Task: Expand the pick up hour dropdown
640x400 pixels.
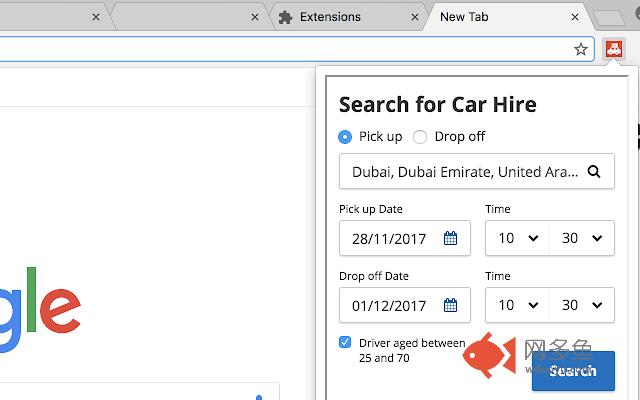Action: pyautogui.click(x=518, y=238)
